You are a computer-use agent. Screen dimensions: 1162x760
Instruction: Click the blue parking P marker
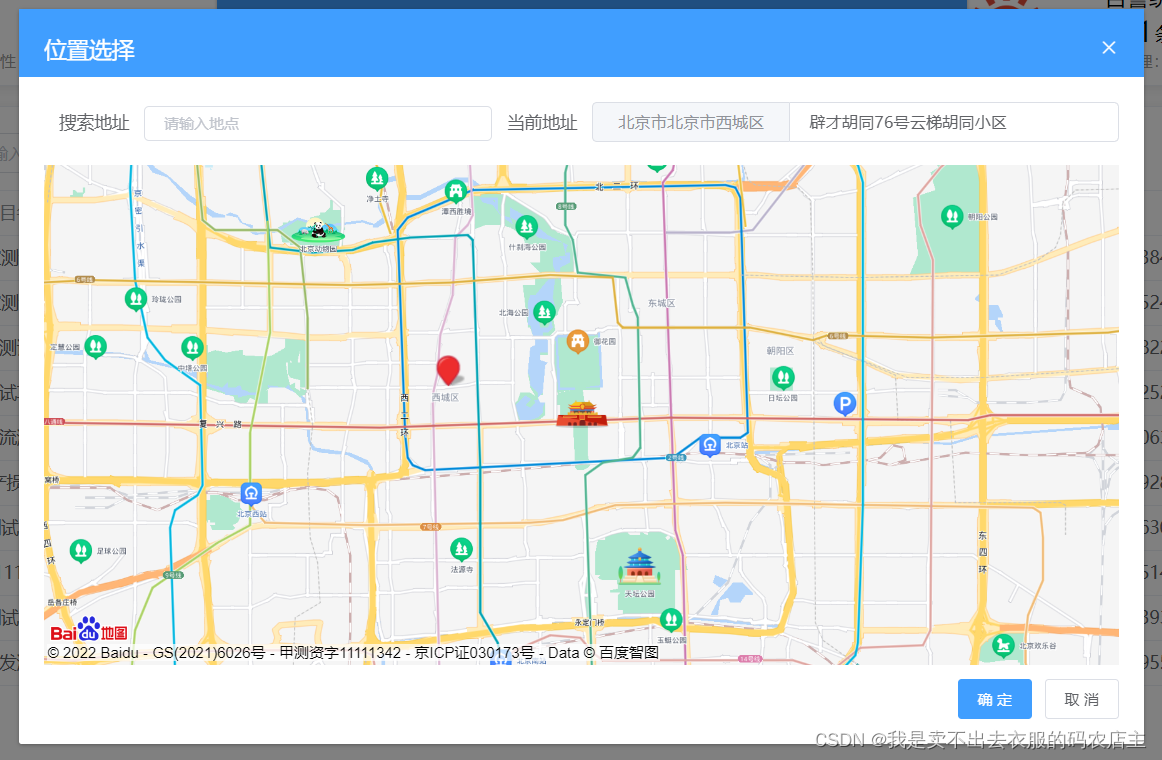click(845, 404)
